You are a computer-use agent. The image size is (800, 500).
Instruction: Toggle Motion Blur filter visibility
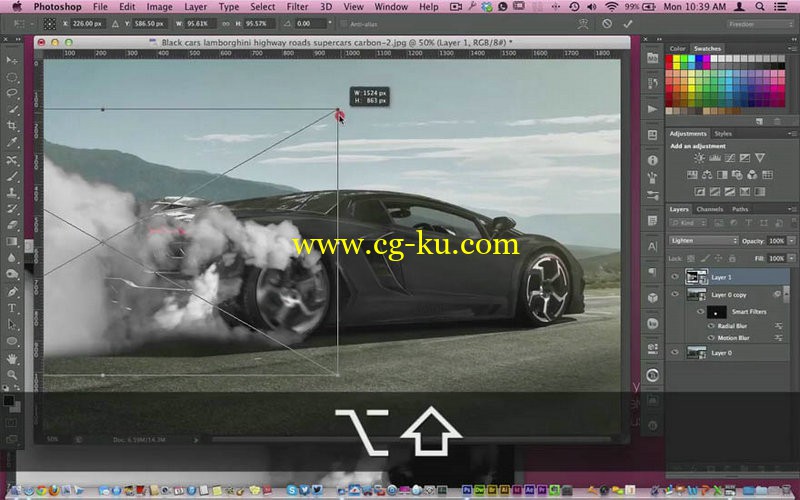[x=711, y=338]
